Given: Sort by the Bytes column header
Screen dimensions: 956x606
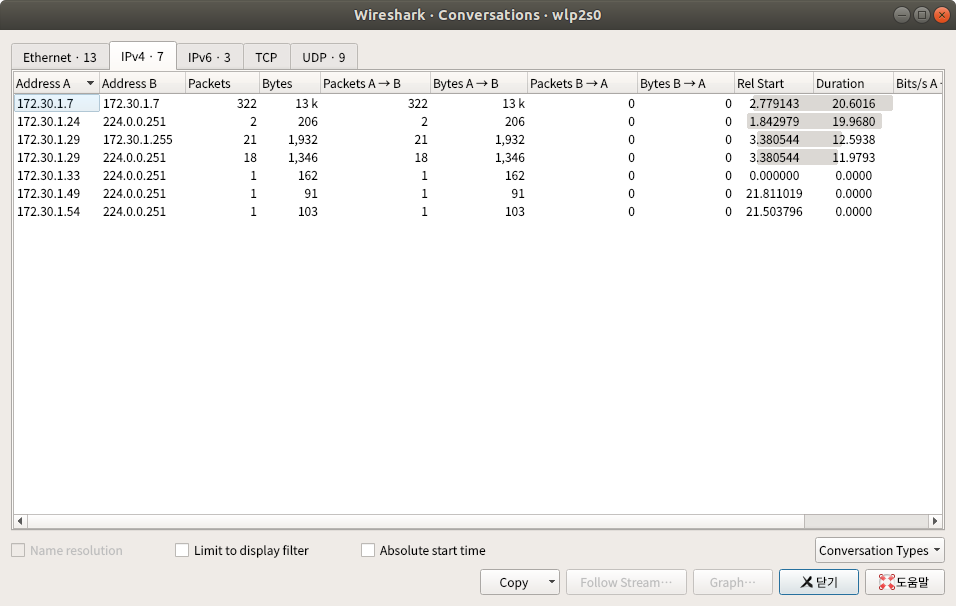Looking at the screenshot, I should coord(290,84).
